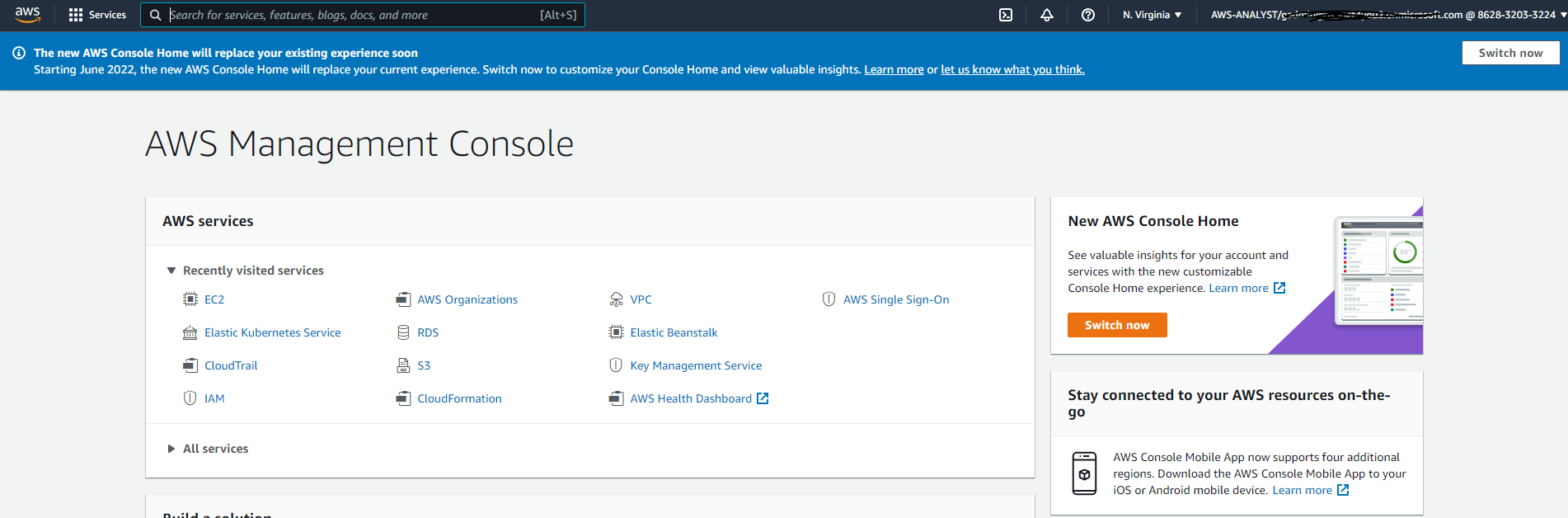
Task: Click the new console preview thumbnail
Action: [x=1378, y=271]
